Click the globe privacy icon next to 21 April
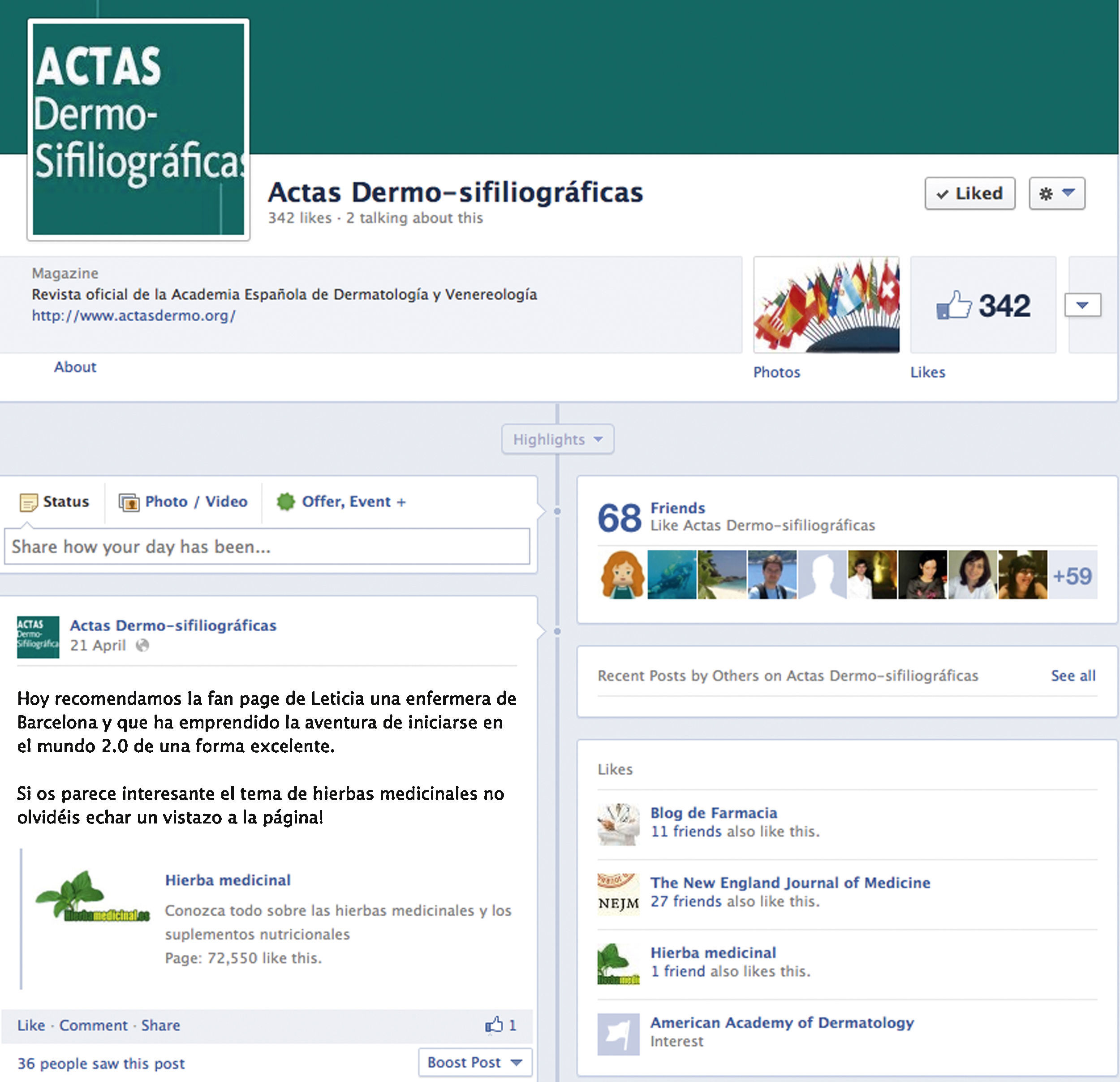Screen dimensions: 1120x1082 point(142,645)
